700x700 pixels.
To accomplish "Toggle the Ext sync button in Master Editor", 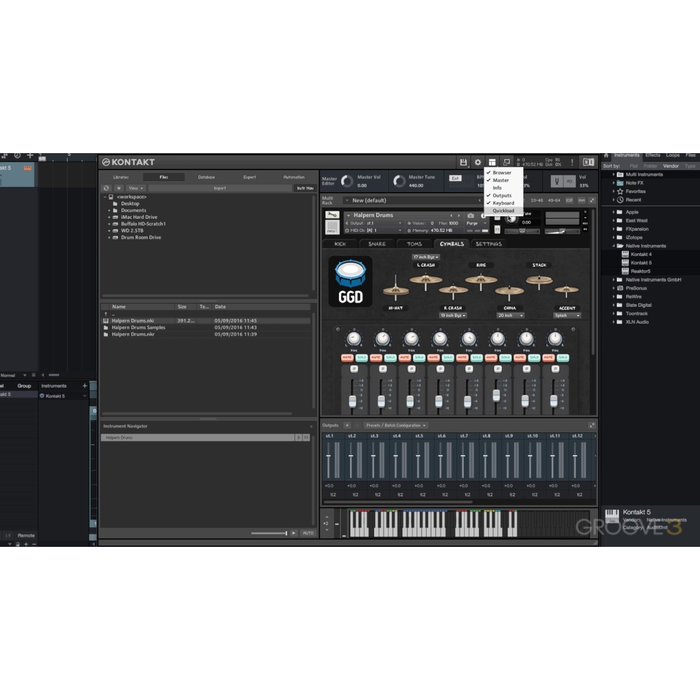I will point(455,178).
